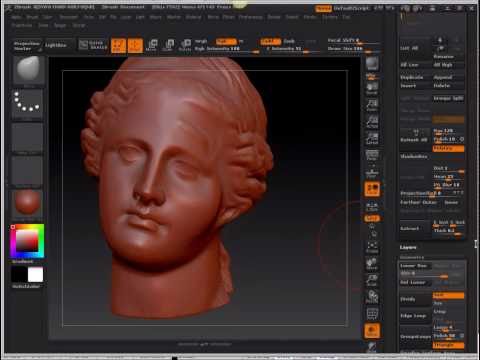The width and height of the screenshot is (480, 360).
Task: Activate the Rotate transform mode in top shelf
Action: [x=185, y=45]
